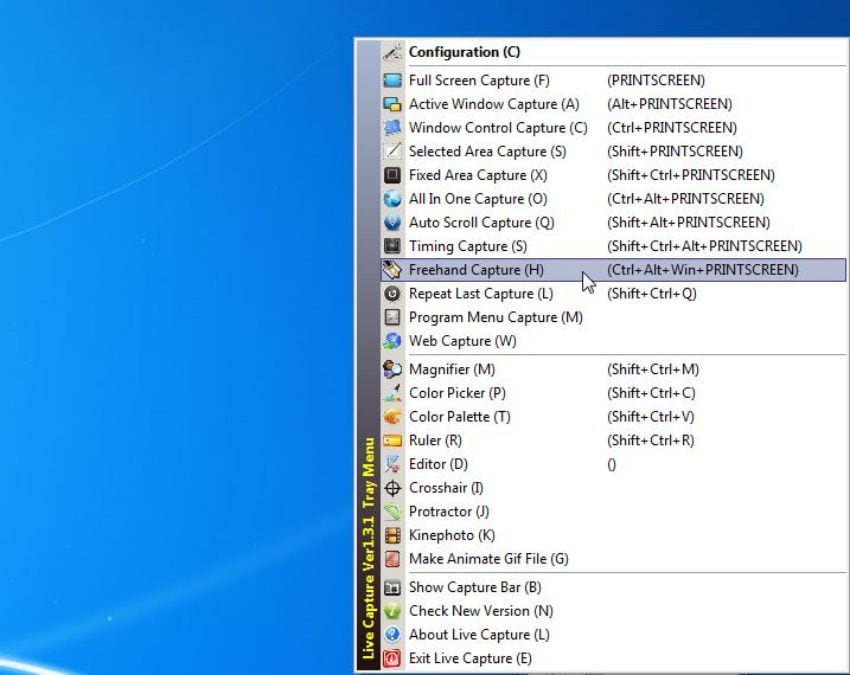Click the Magnifier icon
This screenshot has height=675, width=850.
(392, 370)
